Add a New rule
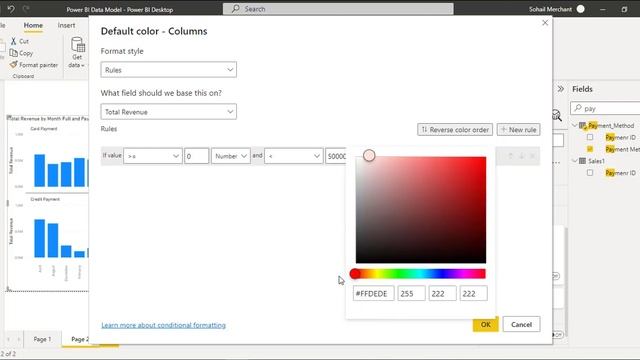This screenshot has width=640, height=360. click(518, 130)
